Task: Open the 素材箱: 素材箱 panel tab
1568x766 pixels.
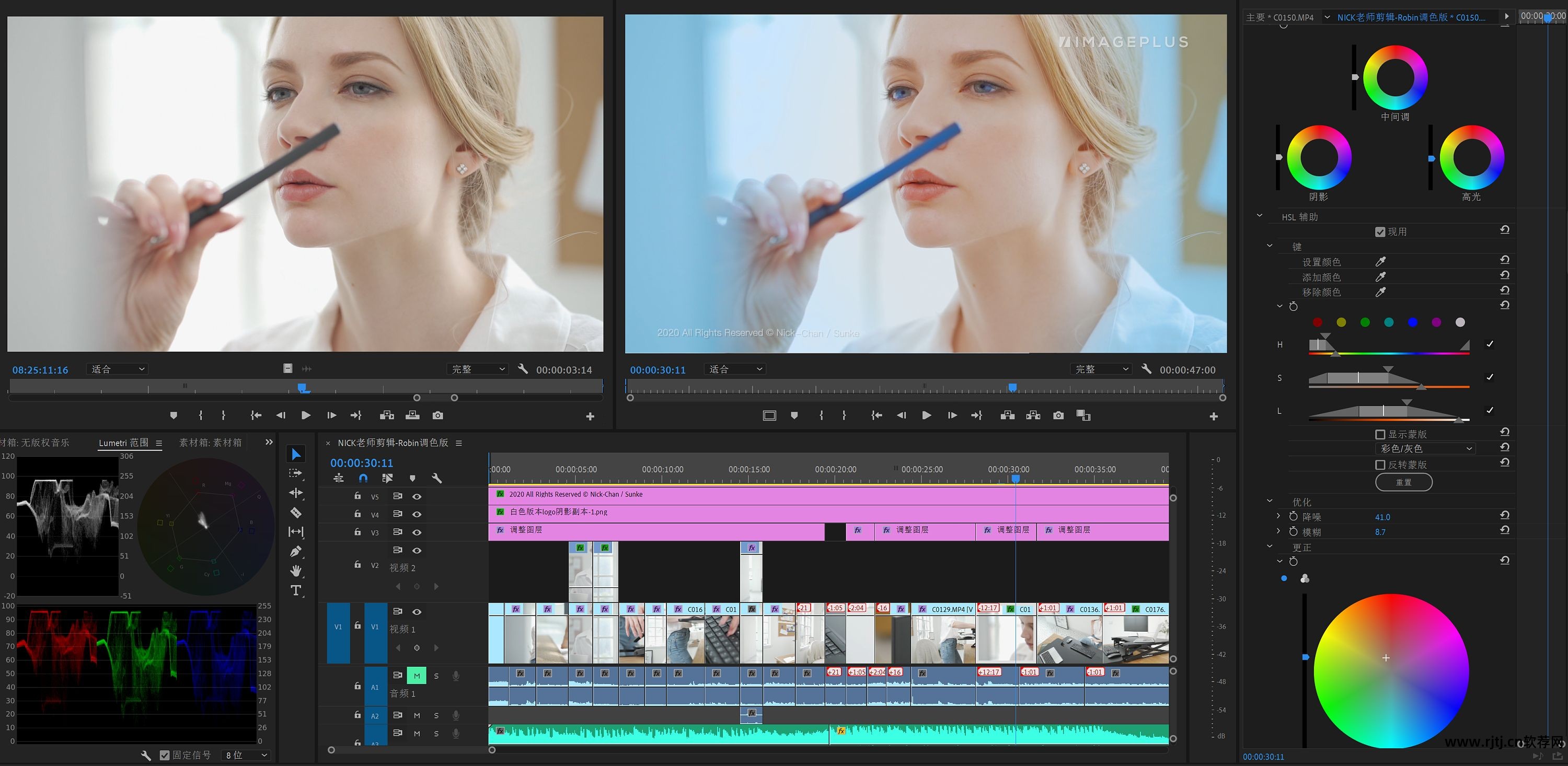Action: point(210,443)
